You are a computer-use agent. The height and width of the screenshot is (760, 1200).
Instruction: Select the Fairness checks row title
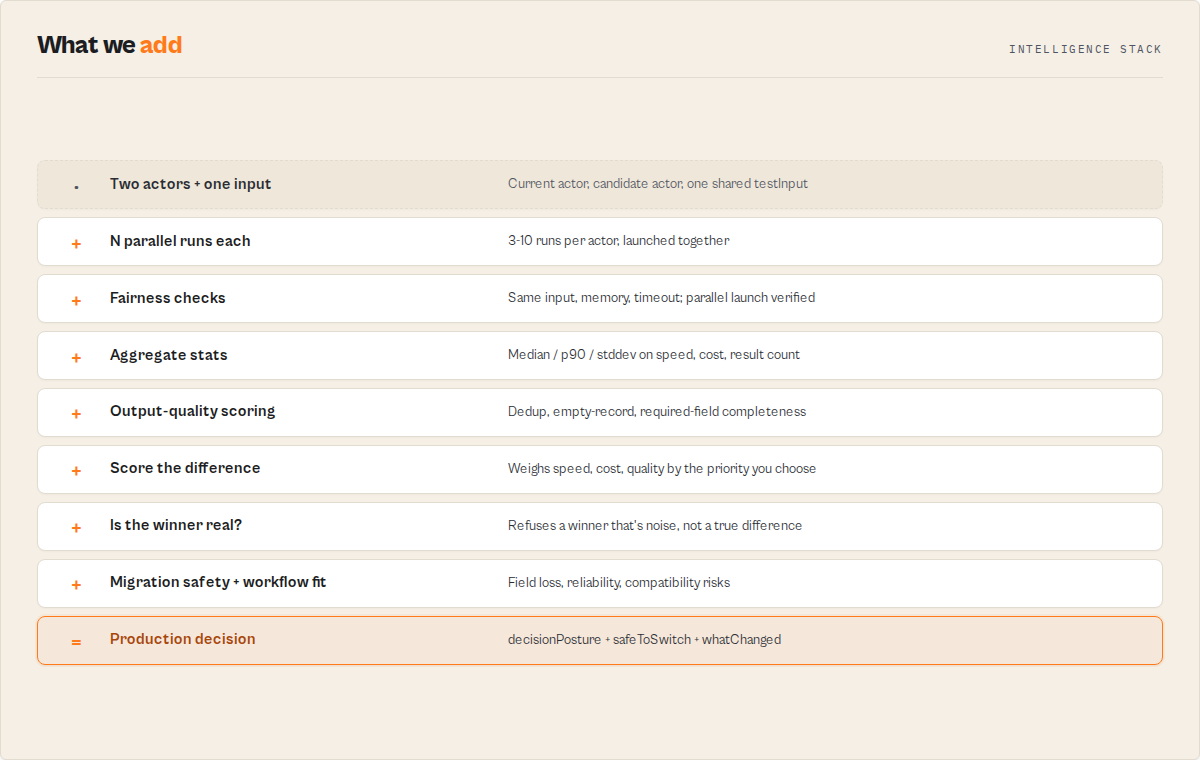pos(168,298)
